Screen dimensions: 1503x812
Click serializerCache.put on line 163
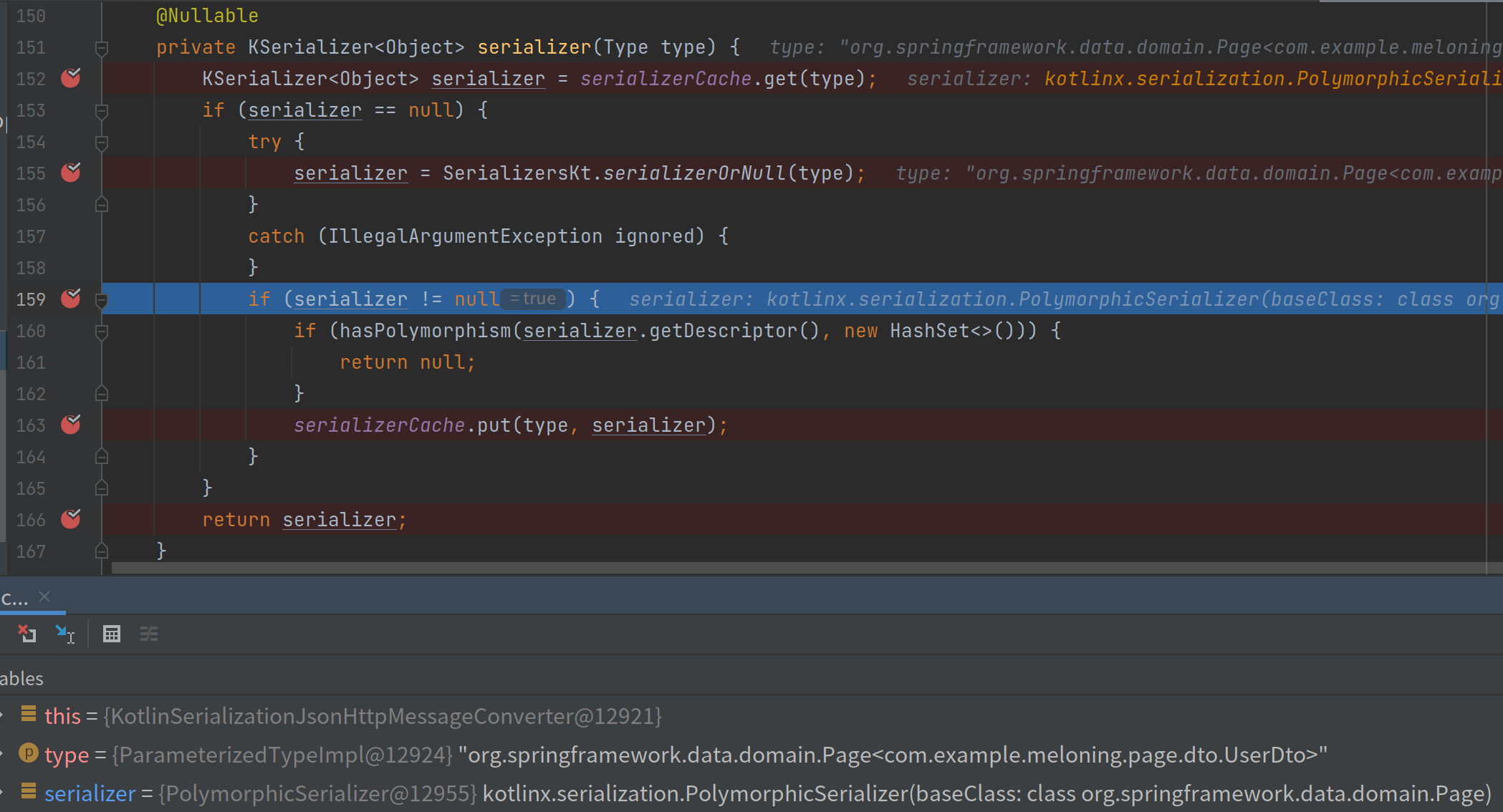tap(402, 425)
